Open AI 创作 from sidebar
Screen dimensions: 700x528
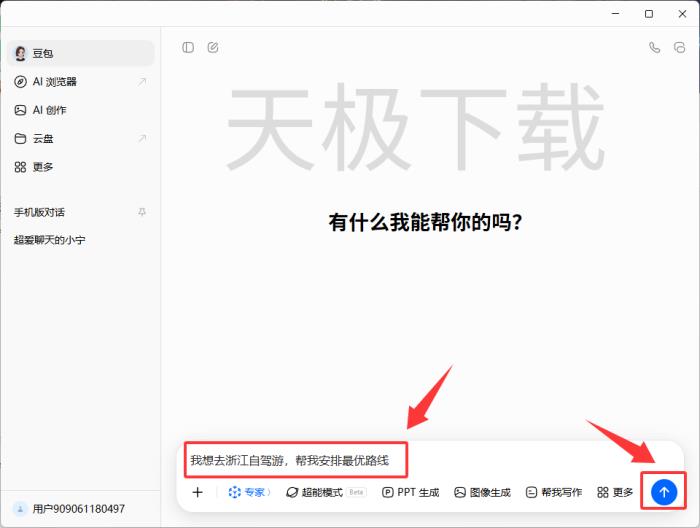pos(50,110)
